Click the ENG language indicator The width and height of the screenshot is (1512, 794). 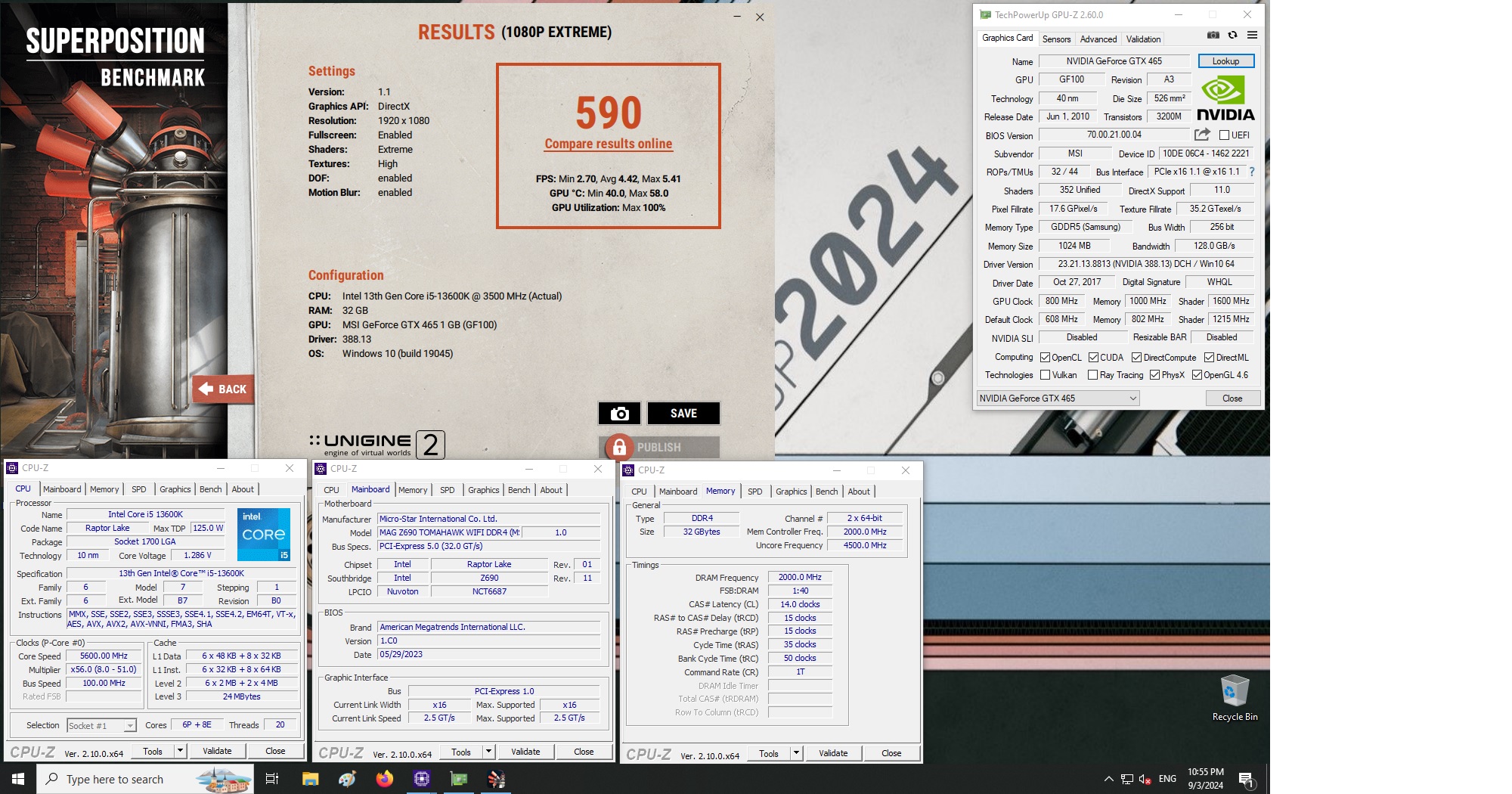click(x=1167, y=779)
